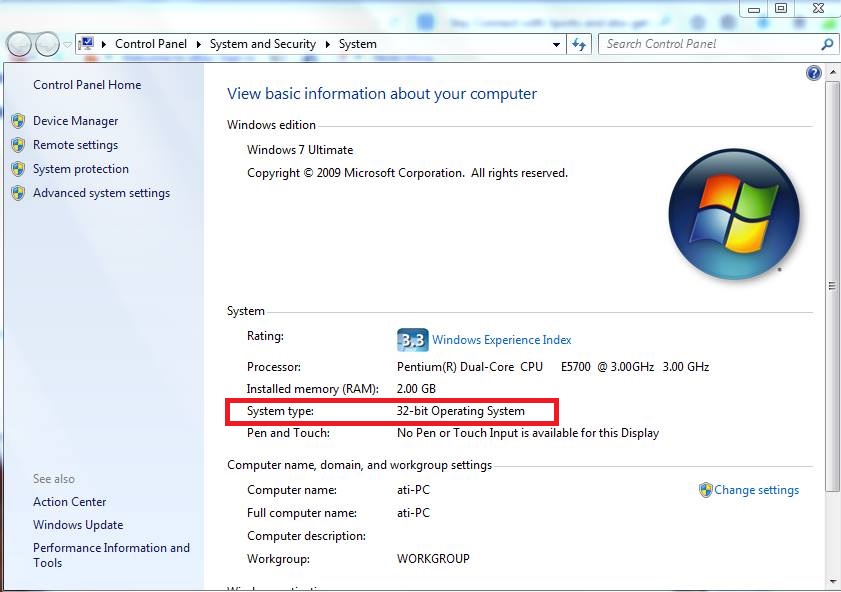Open Windows Update link
841x592 pixels.
coord(78,525)
